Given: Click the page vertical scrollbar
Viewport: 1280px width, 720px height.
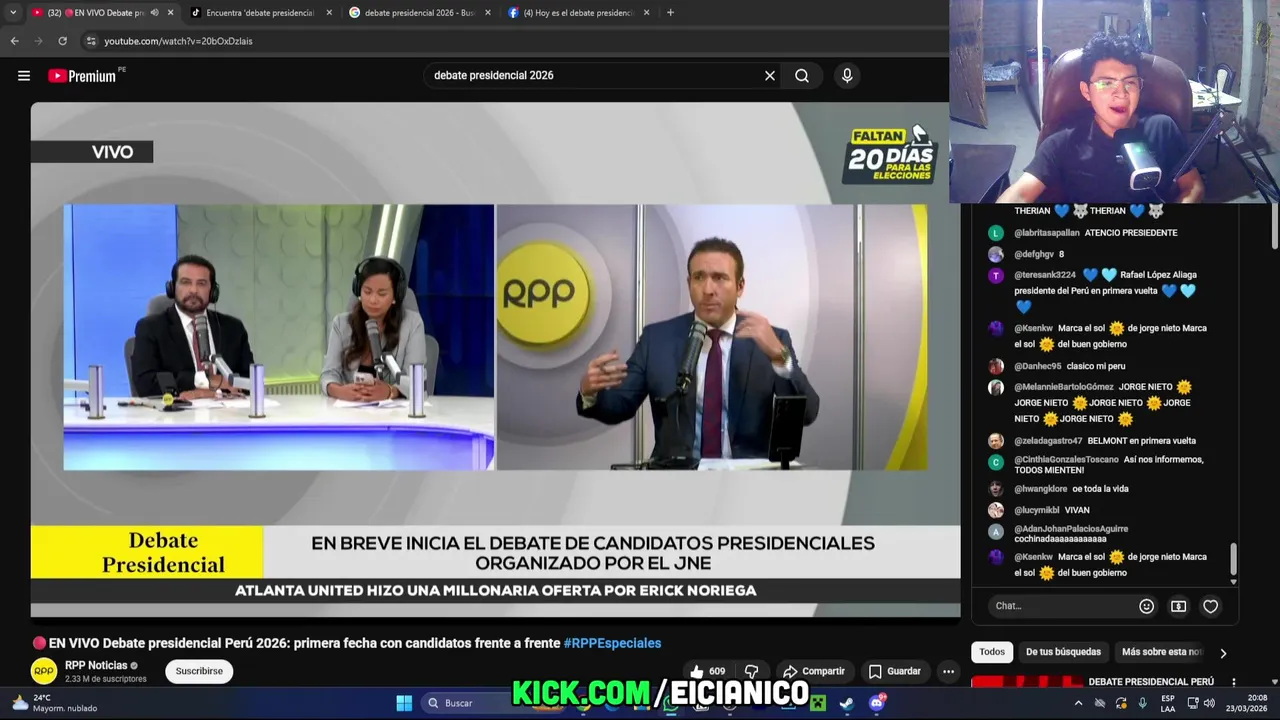Looking at the screenshot, I should click(1274, 225).
